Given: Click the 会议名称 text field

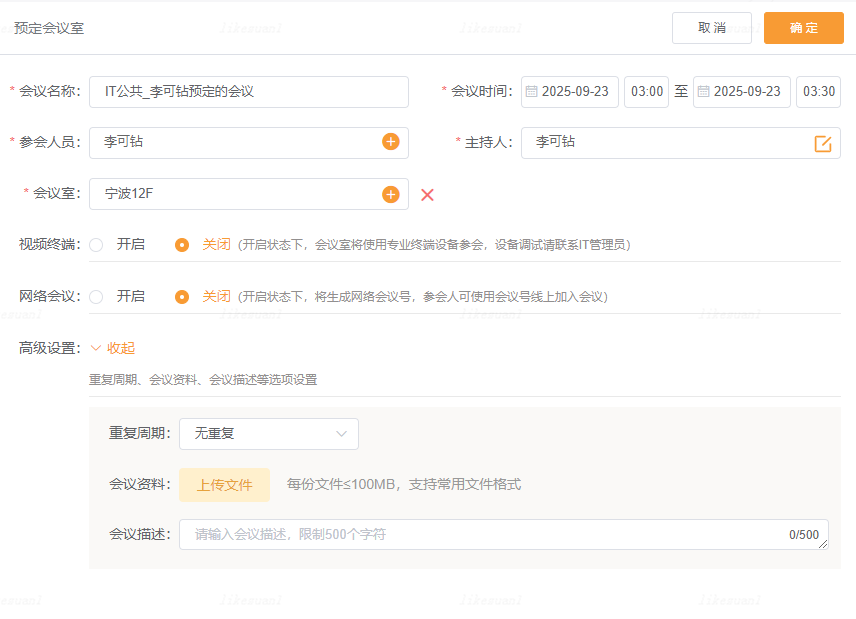Looking at the screenshot, I should tap(248, 91).
